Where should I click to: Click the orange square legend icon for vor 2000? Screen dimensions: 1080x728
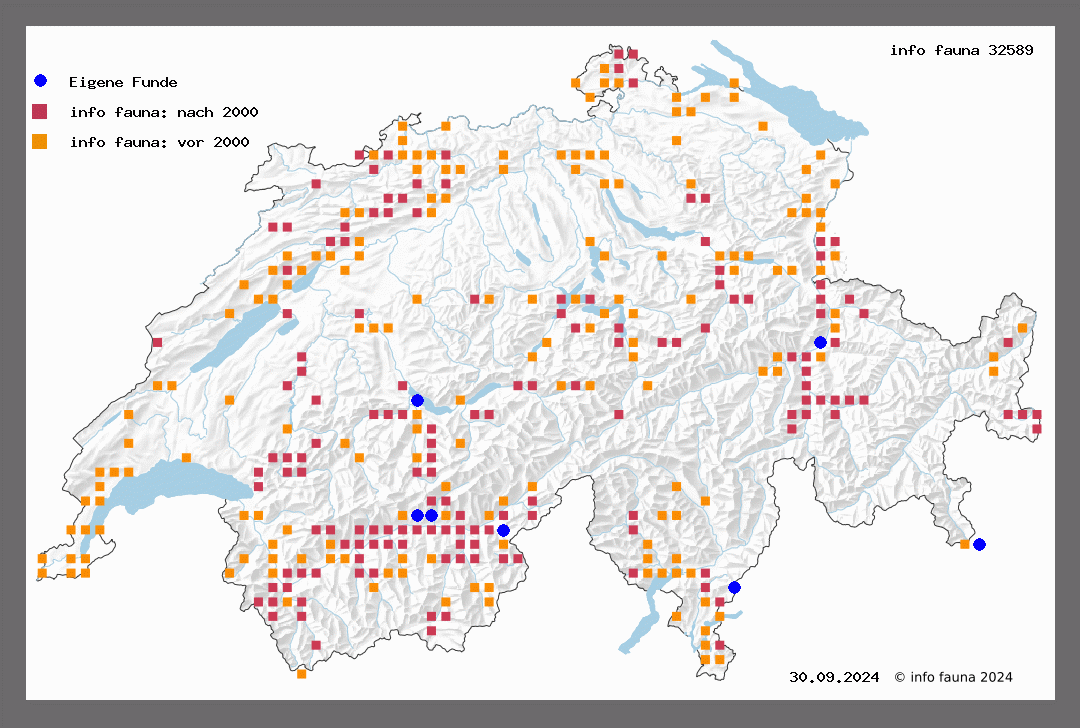pos(40,141)
